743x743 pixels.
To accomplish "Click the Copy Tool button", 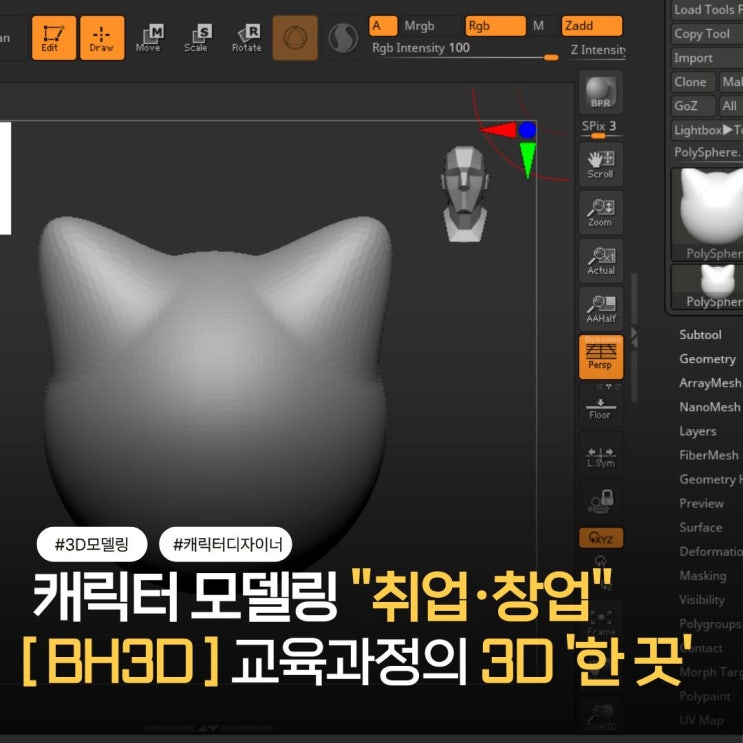I will pos(707,34).
